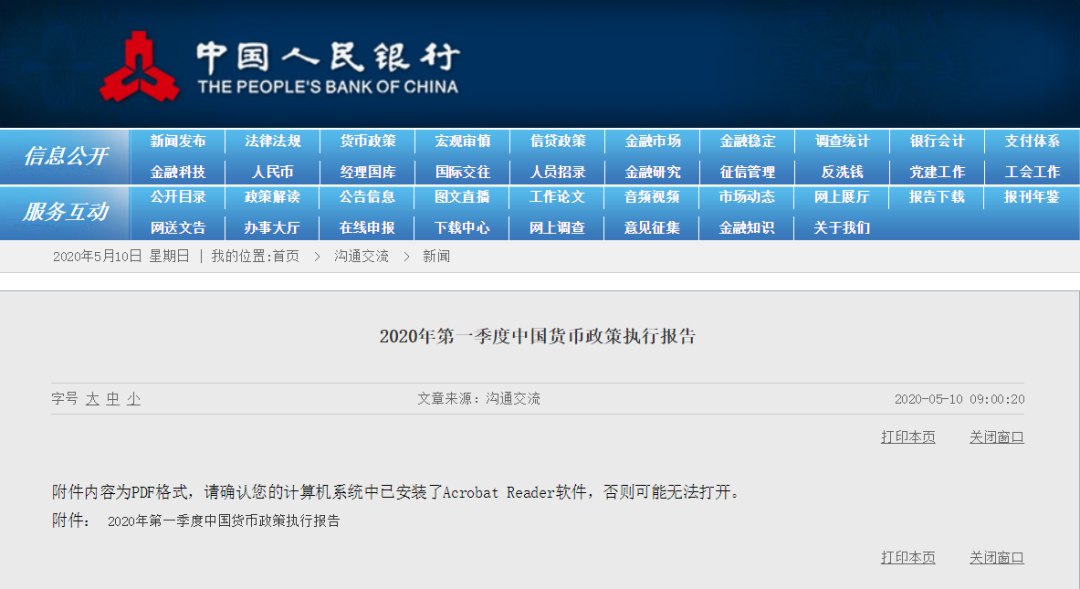Click the People's Bank of China logo
Screen dimensions: 1080x589
click(x=139, y=67)
